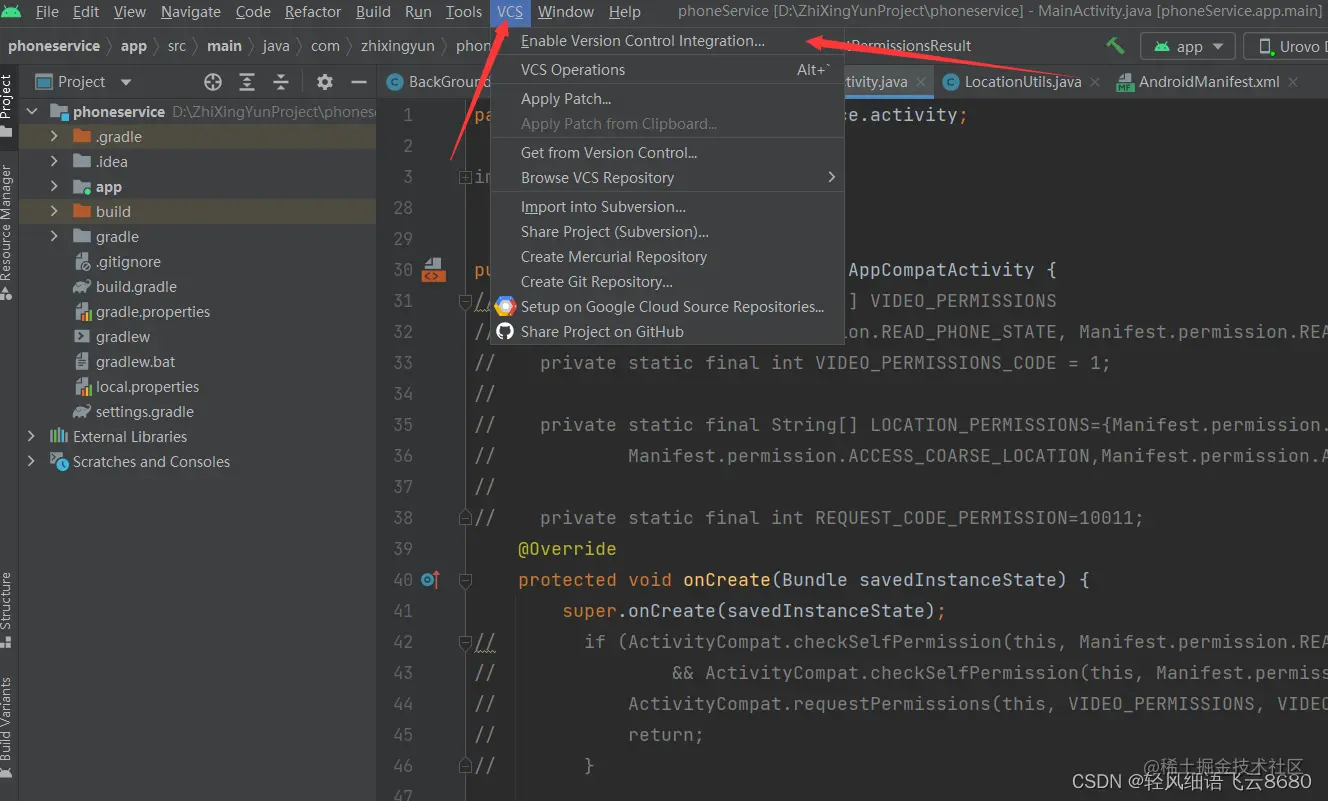The image size is (1328, 801).
Task: Click the src breadcrumb
Action: (177, 46)
